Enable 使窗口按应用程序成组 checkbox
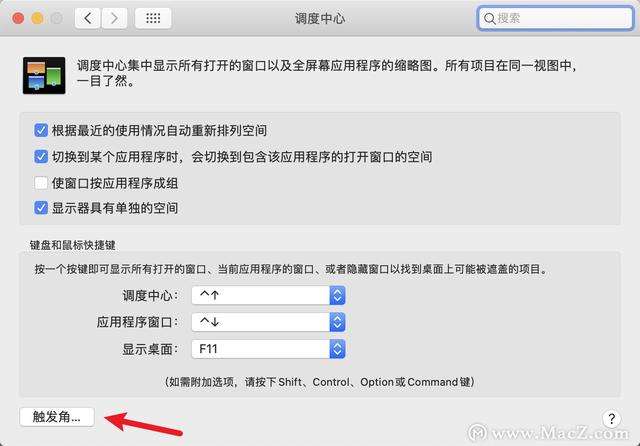This screenshot has height=446, width=640. click(x=41, y=183)
